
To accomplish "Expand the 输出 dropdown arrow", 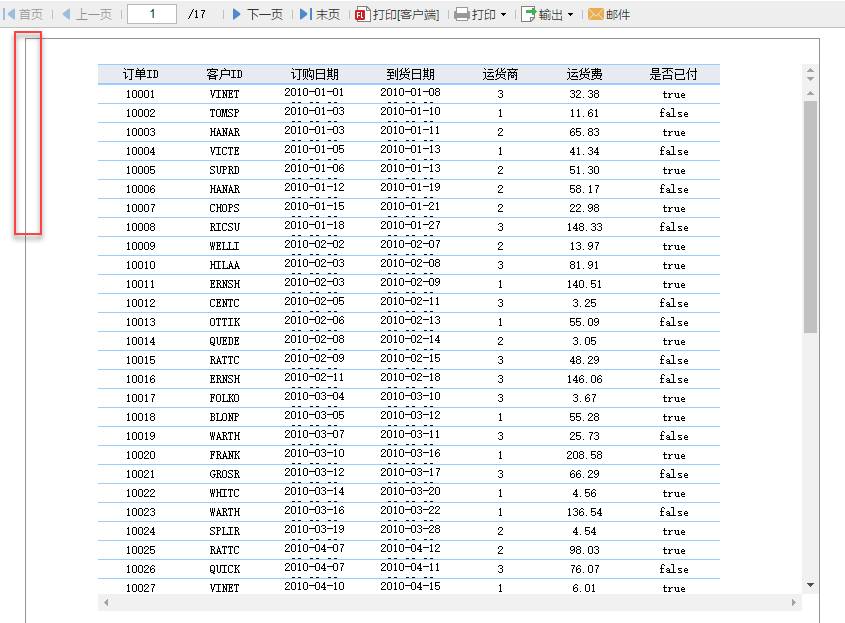I will (x=570, y=15).
